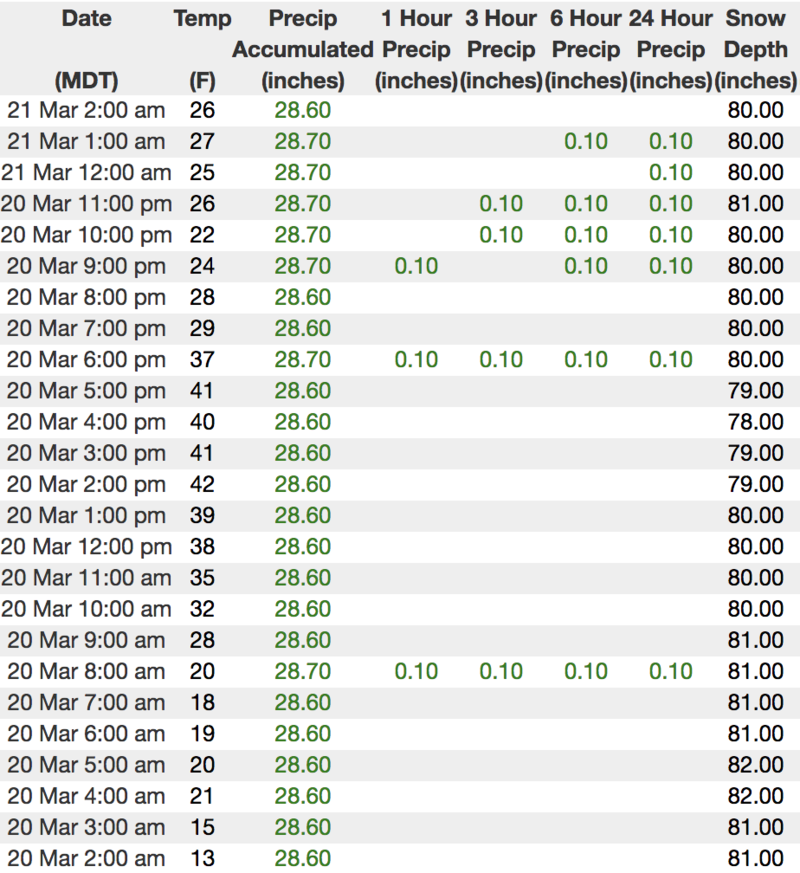
Task: Select the 3 Hour Precip header
Action: tap(501, 49)
